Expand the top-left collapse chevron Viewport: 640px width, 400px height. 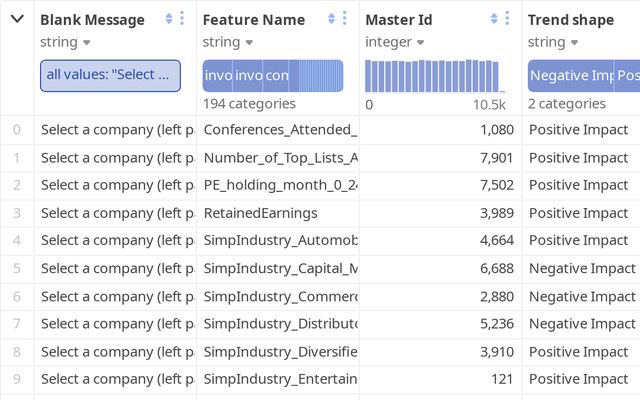[x=17, y=19]
